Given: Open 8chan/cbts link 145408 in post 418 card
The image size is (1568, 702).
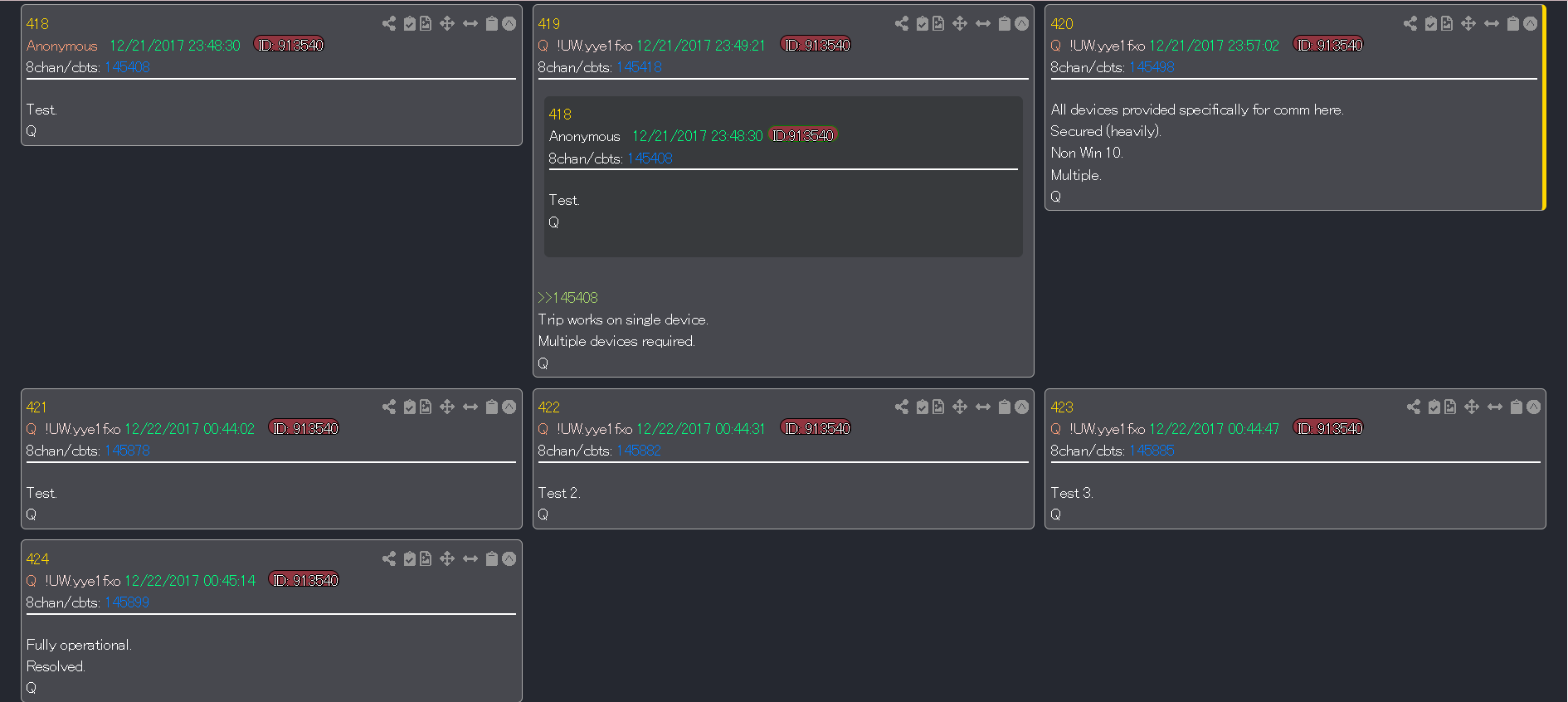Looking at the screenshot, I should [x=127, y=67].
